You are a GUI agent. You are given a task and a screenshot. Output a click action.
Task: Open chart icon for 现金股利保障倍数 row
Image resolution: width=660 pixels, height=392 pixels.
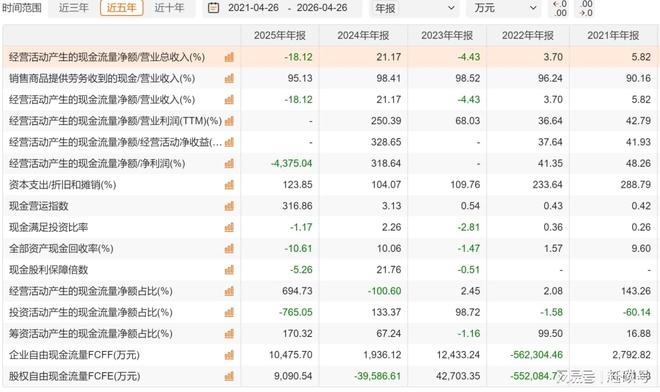point(229,270)
